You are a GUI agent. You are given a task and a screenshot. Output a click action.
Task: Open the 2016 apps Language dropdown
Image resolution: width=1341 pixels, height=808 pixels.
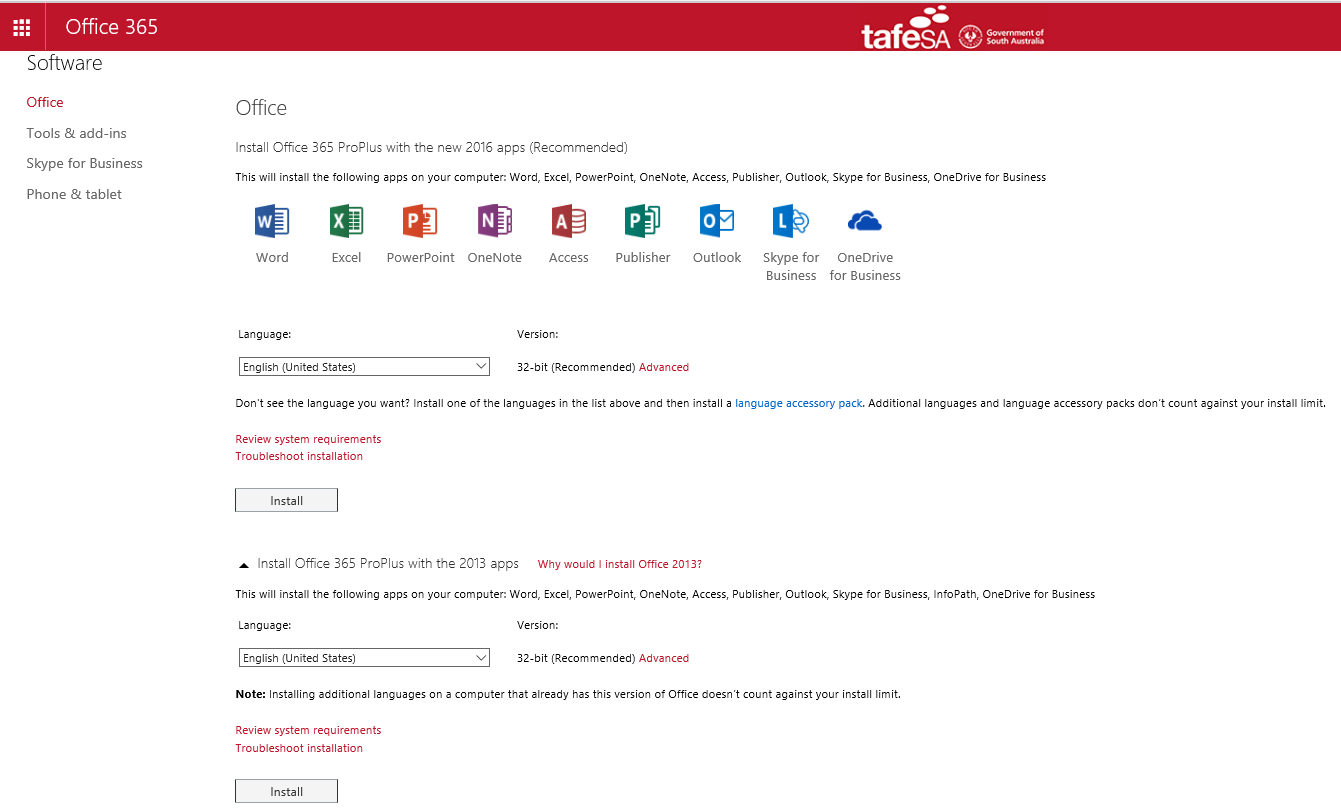364,367
